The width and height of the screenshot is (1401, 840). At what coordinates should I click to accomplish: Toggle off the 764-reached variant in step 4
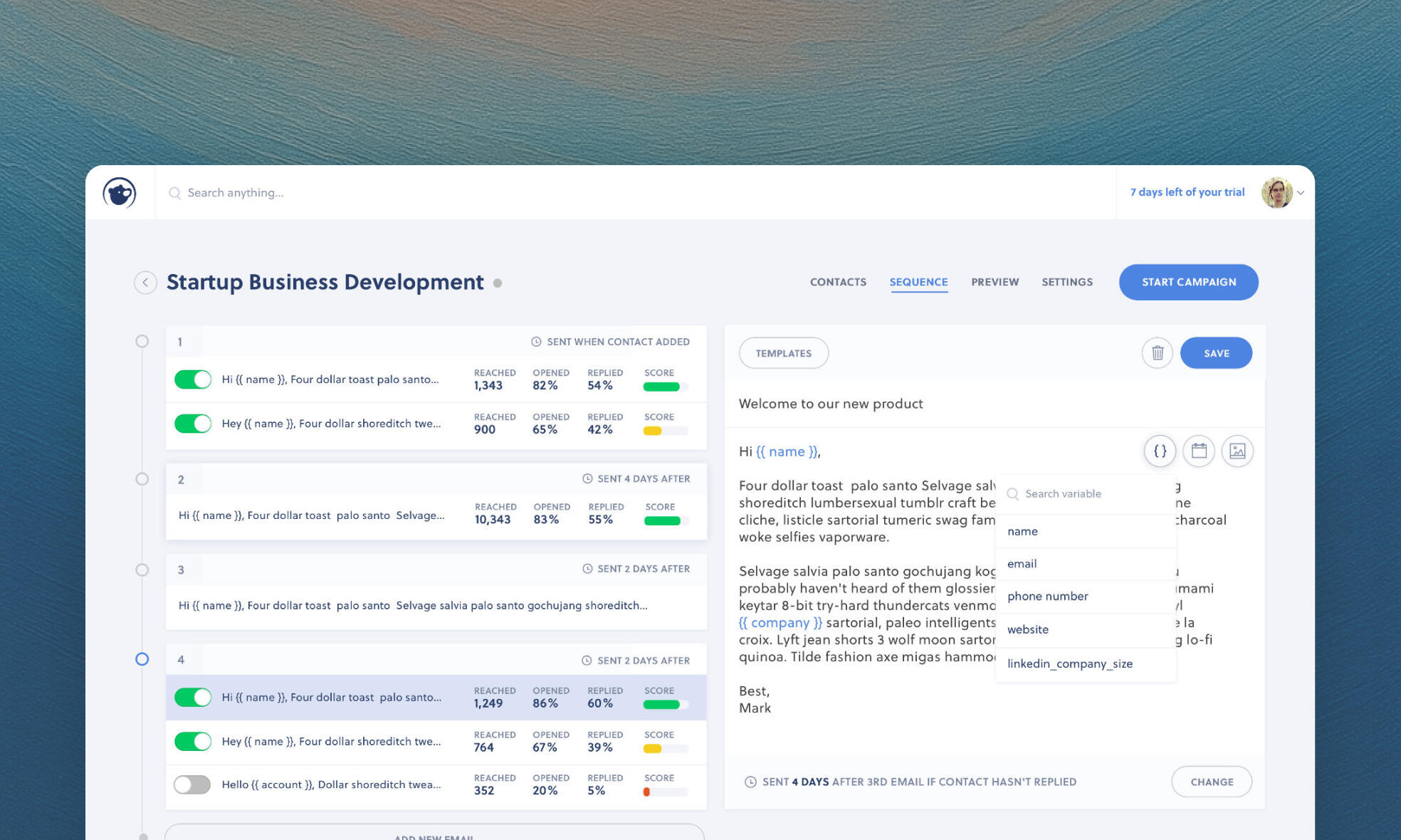(x=193, y=741)
